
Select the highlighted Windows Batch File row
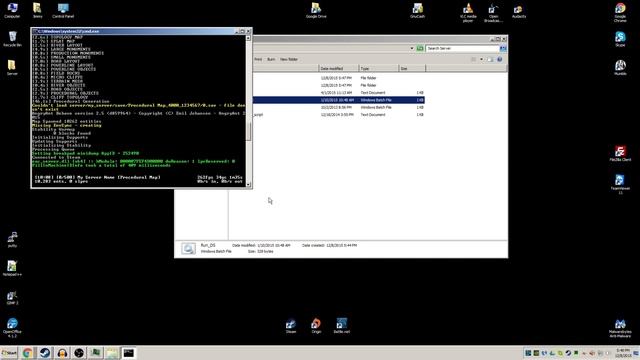[x=338, y=100]
